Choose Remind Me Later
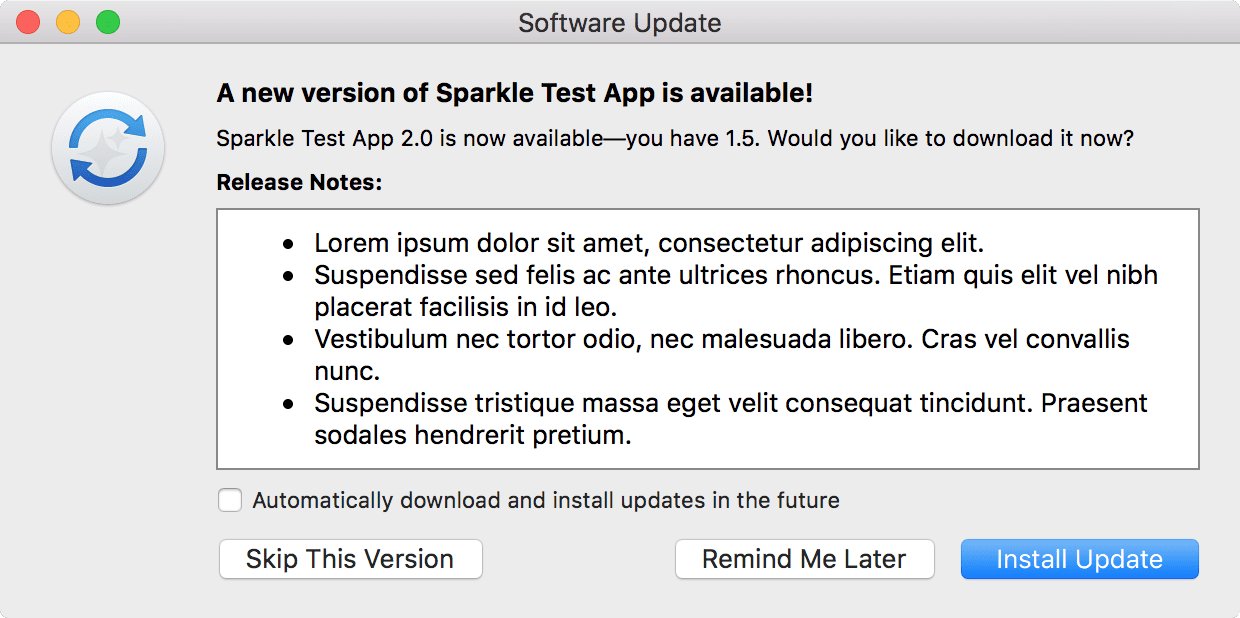Viewport: 1240px width, 618px height. (x=804, y=559)
